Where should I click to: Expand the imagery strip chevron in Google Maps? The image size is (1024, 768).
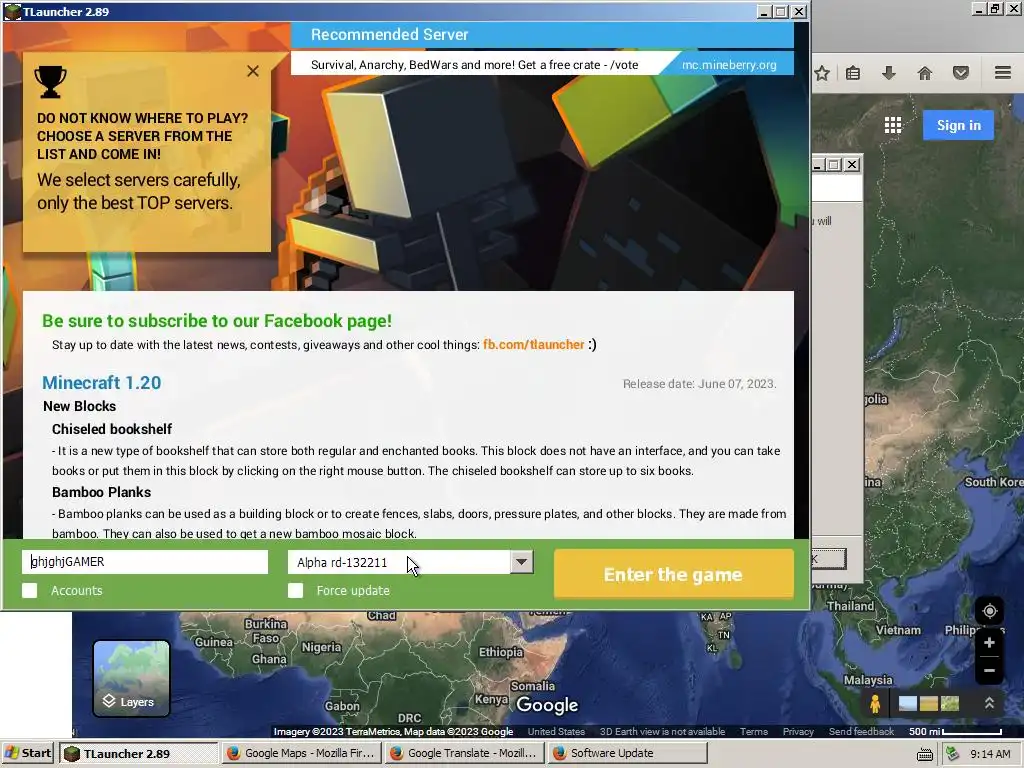pyautogui.click(x=989, y=703)
